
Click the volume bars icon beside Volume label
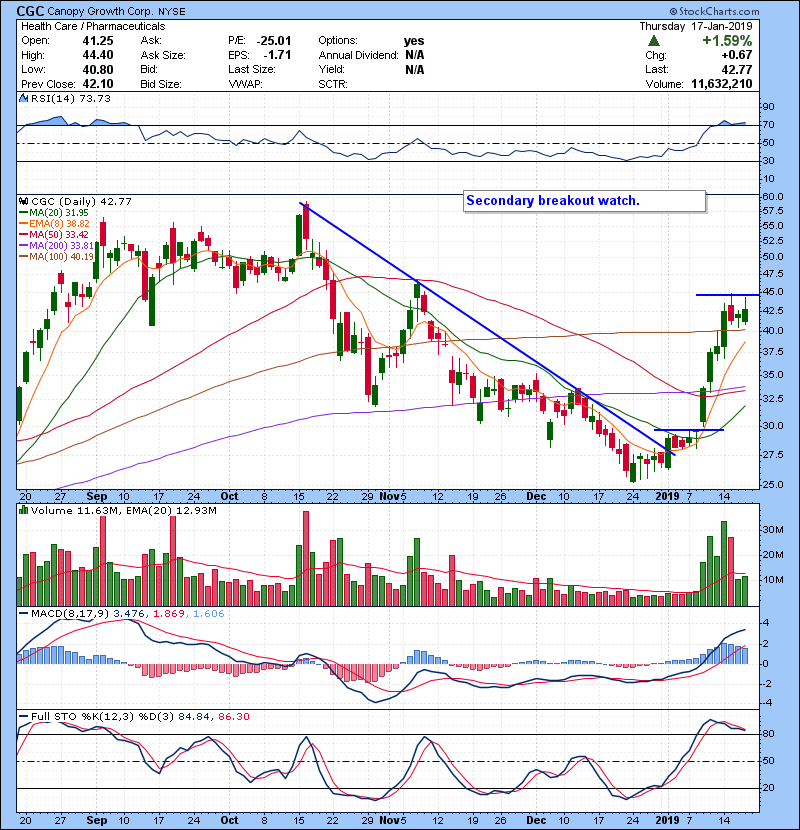point(23,510)
